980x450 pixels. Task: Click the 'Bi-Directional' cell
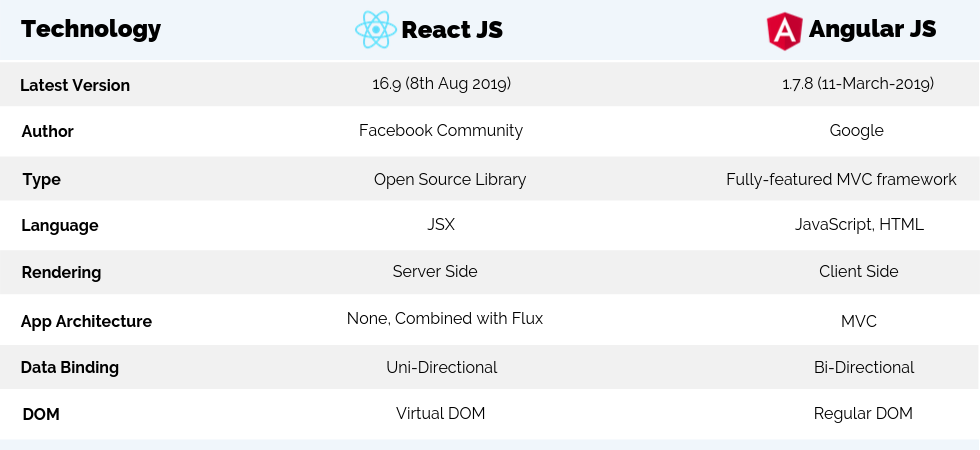pyautogui.click(x=864, y=368)
